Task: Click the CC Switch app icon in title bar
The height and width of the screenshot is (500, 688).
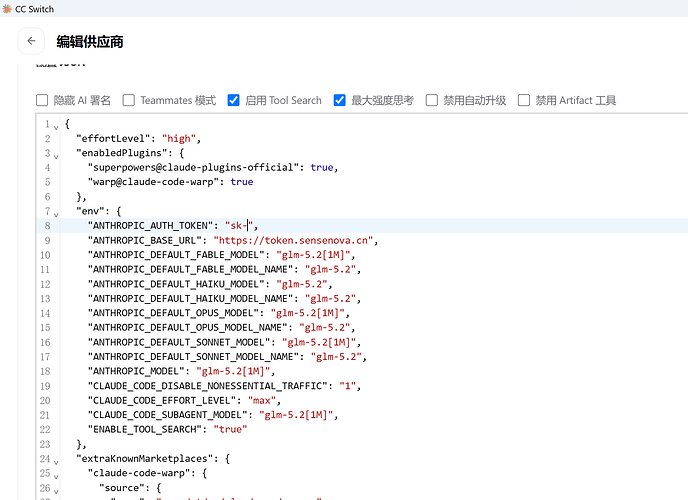Action: point(7,9)
